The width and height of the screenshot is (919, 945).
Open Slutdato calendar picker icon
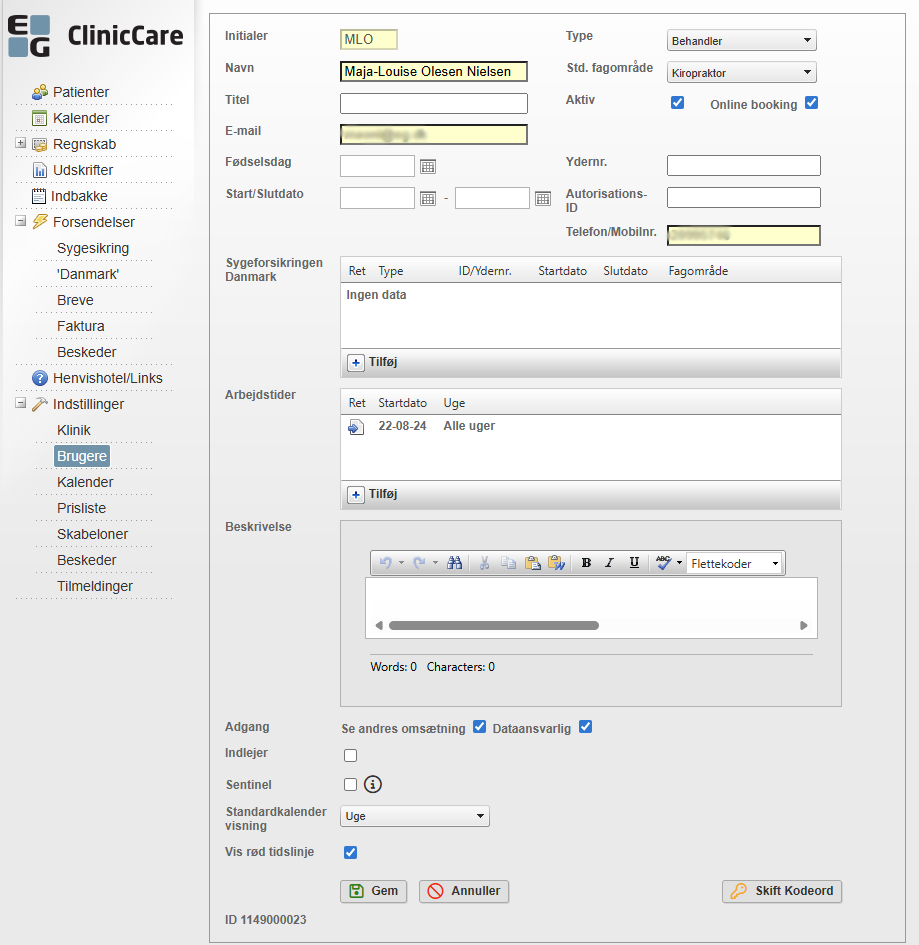(x=543, y=198)
